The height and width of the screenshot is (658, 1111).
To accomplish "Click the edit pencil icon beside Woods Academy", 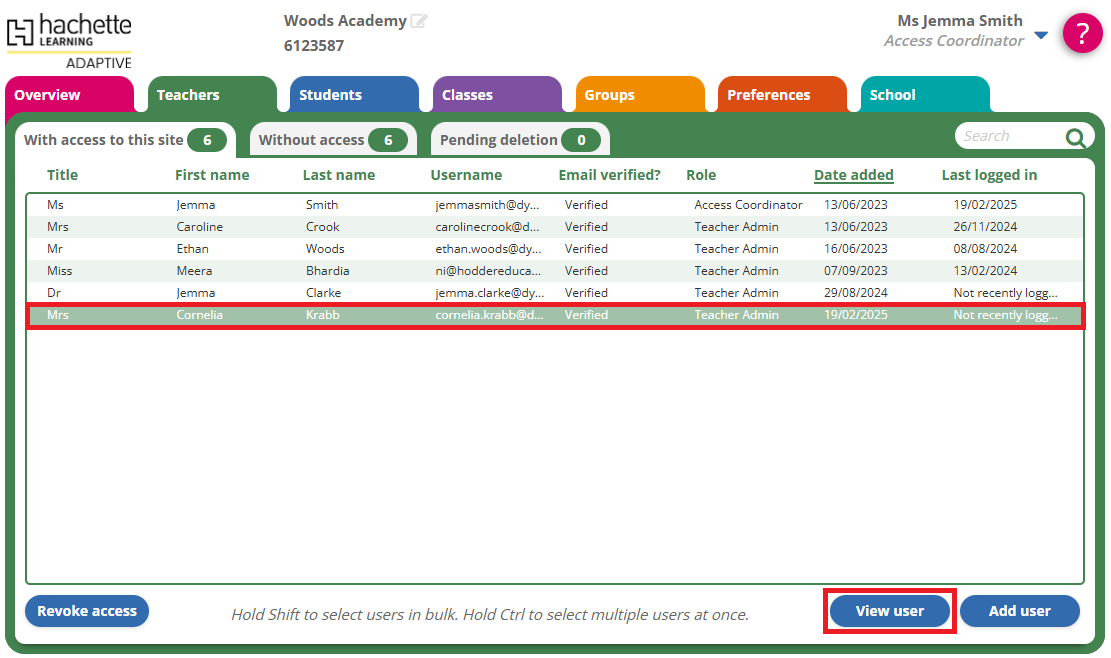I will tap(419, 21).
